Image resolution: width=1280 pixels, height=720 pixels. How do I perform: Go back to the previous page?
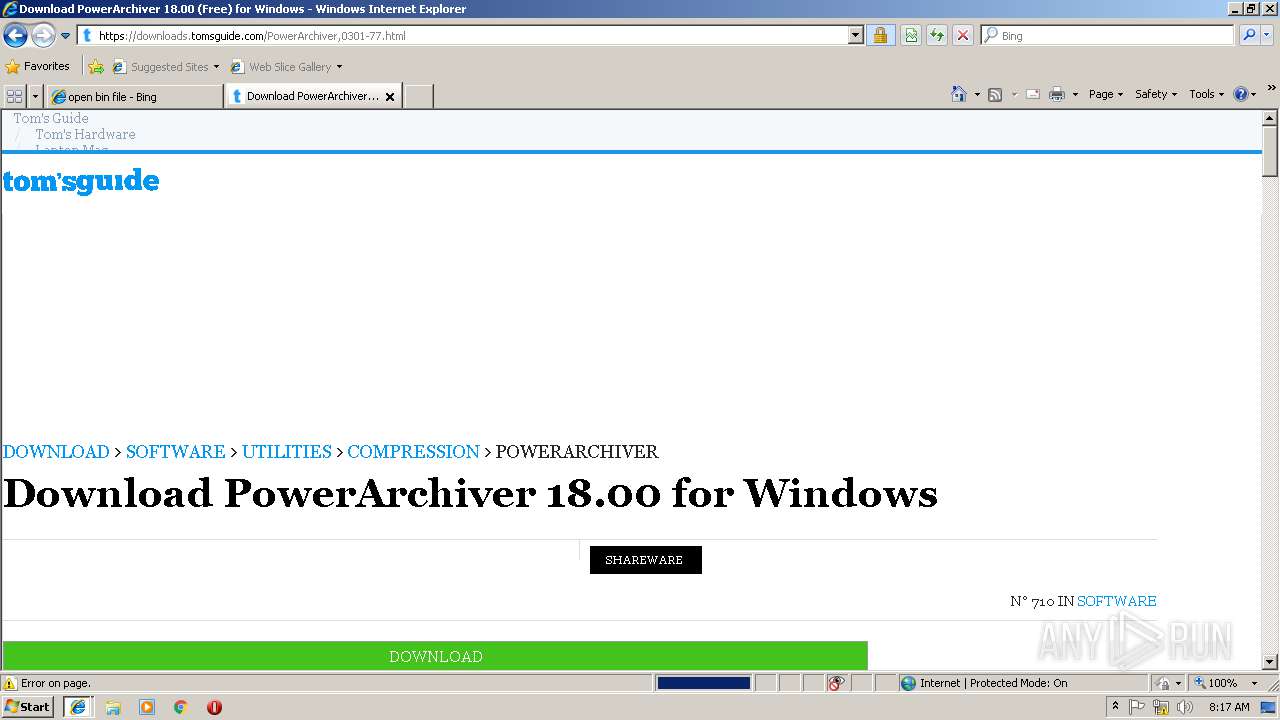tap(15, 36)
